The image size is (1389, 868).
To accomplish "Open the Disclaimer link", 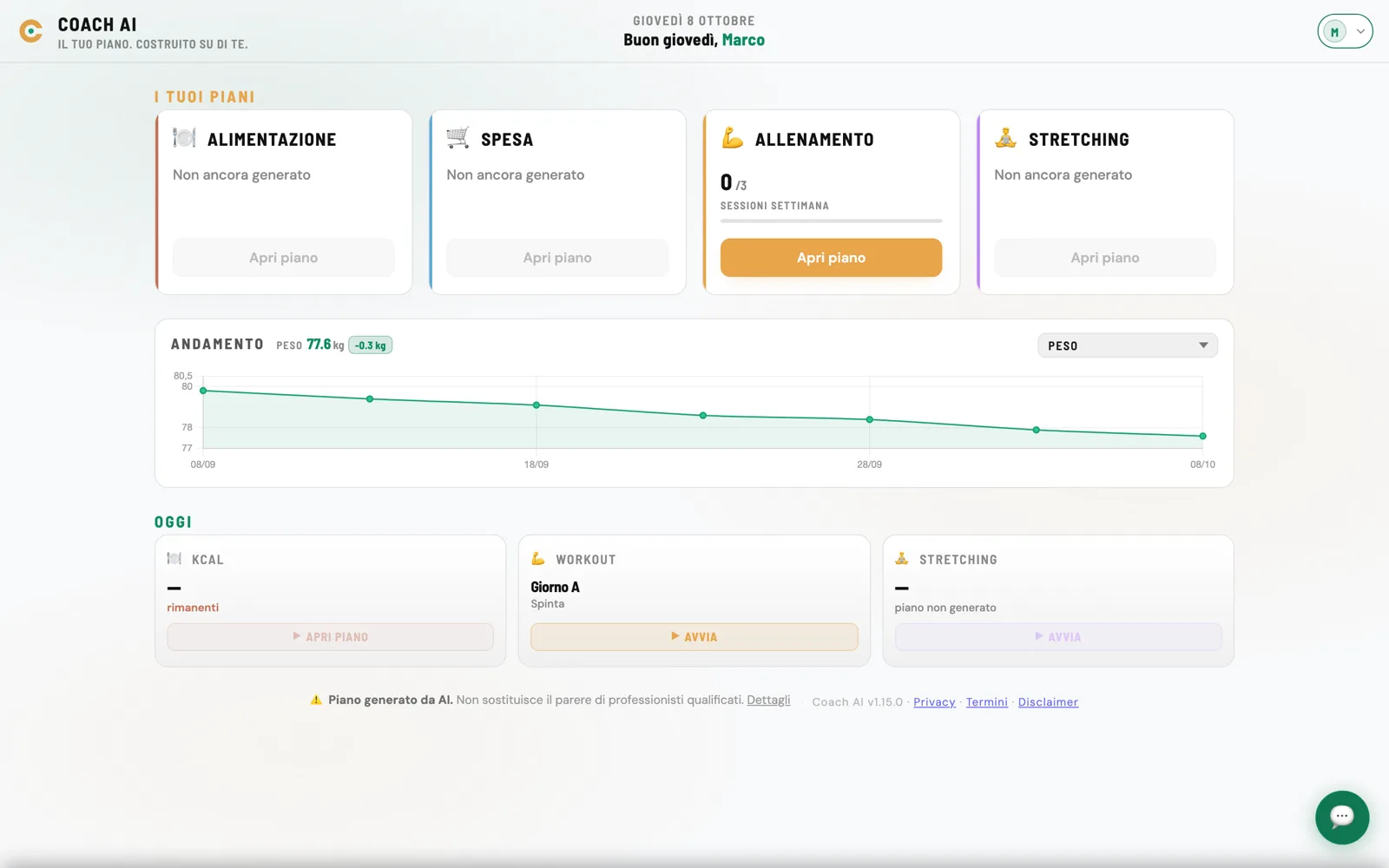I will click(1048, 702).
